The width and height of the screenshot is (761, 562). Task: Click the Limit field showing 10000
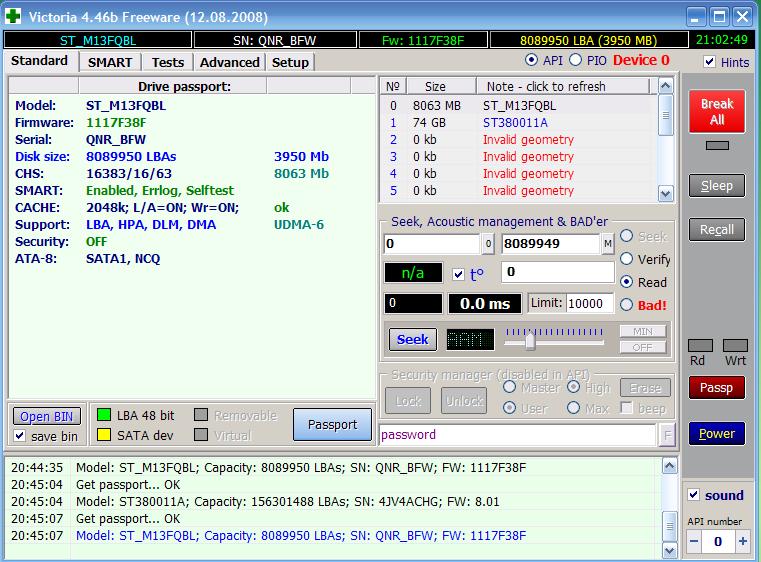click(590, 303)
